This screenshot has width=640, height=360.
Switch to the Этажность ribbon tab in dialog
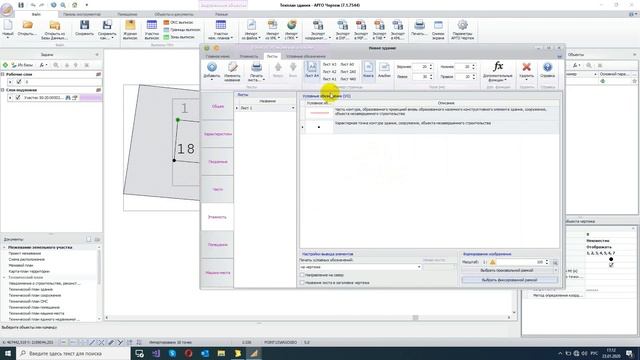click(x=249, y=56)
